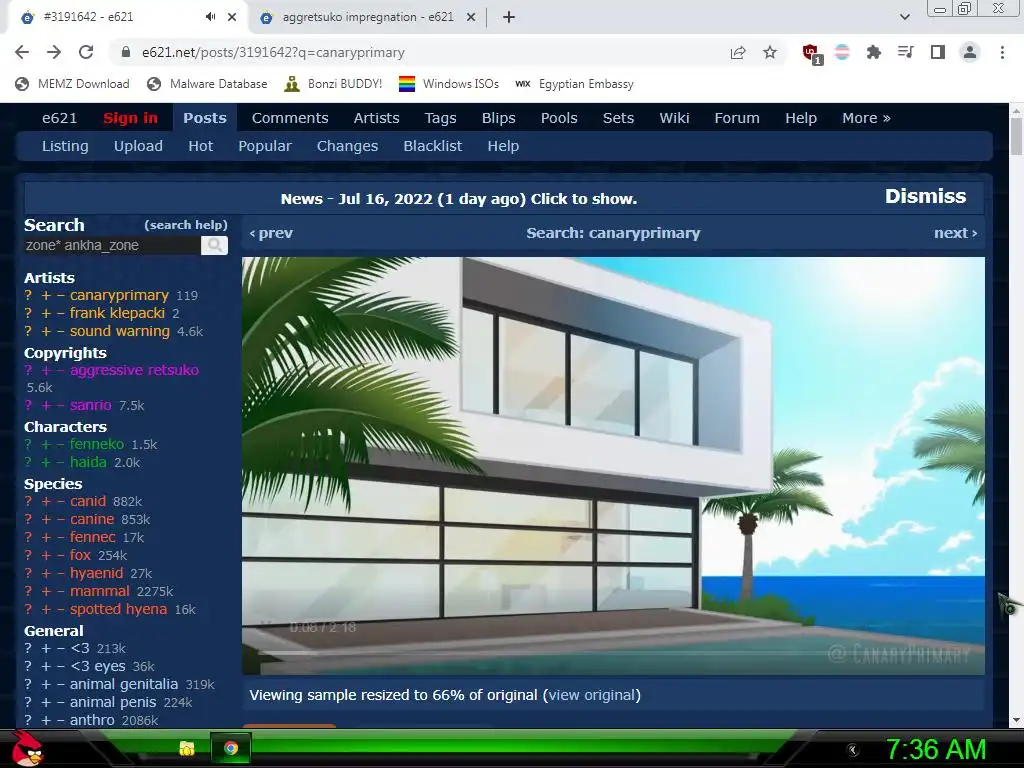The width and height of the screenshot is (1024, 768).
Task: Submit the search with the magnifier button
Action: click(x=214, y=246)
